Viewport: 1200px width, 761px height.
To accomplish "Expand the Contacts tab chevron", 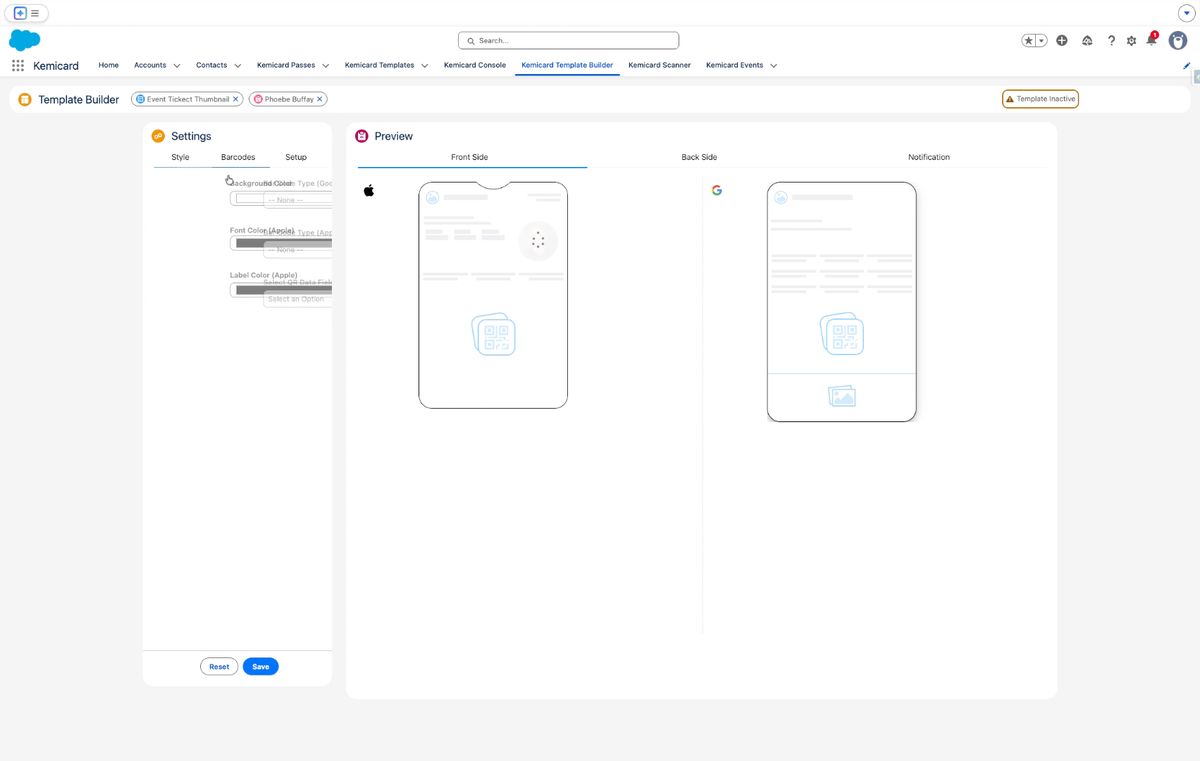I will (238, 65).
